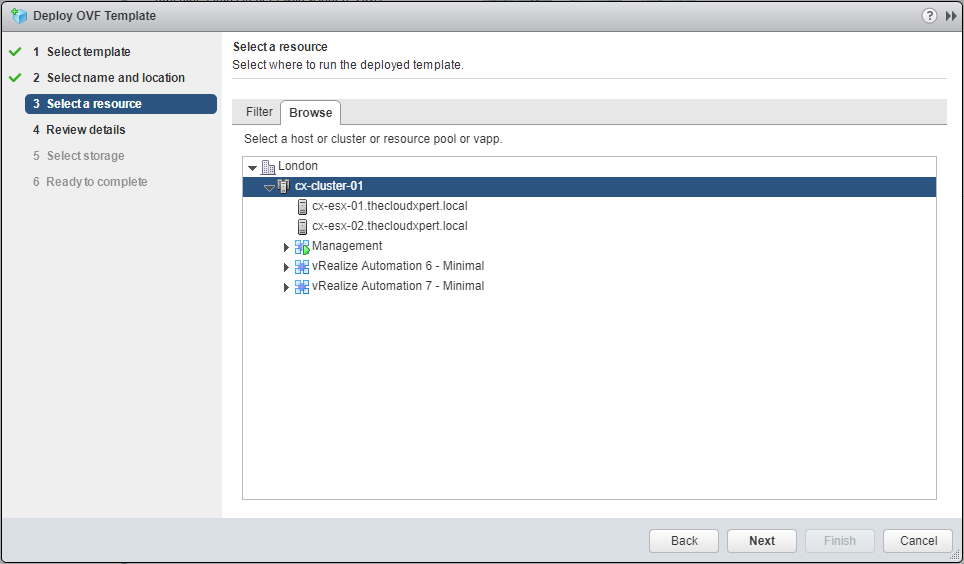
Task: Cancel the OVF deployment wizard
Action: 918,541
